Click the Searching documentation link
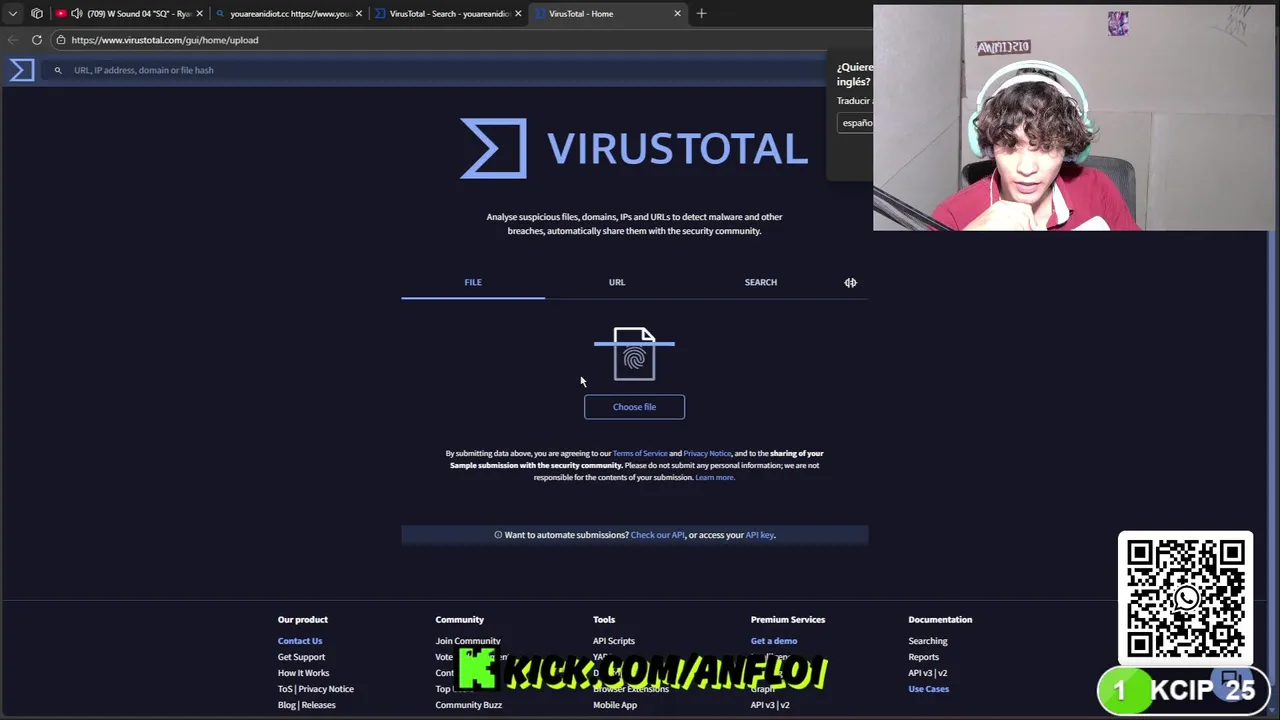 pos(928,641)
